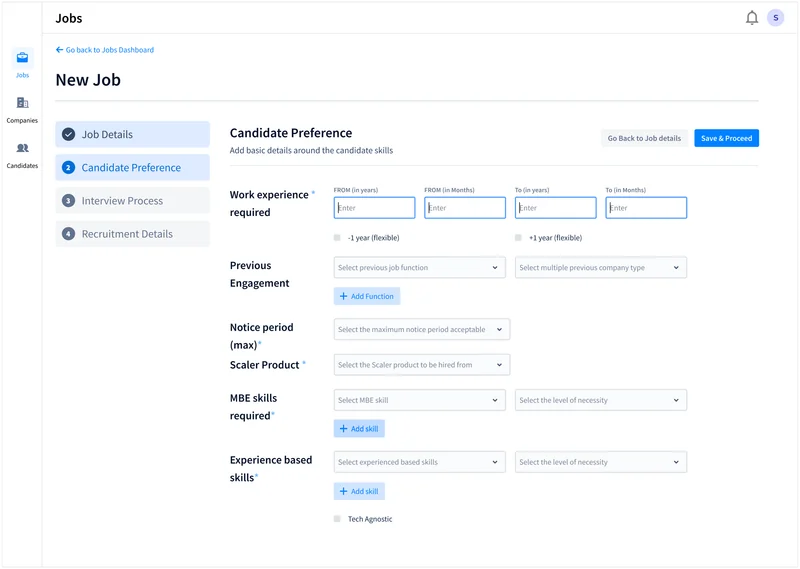Click the Save & Proceed button
Viewport: 800px width, 569px height.
726,138
